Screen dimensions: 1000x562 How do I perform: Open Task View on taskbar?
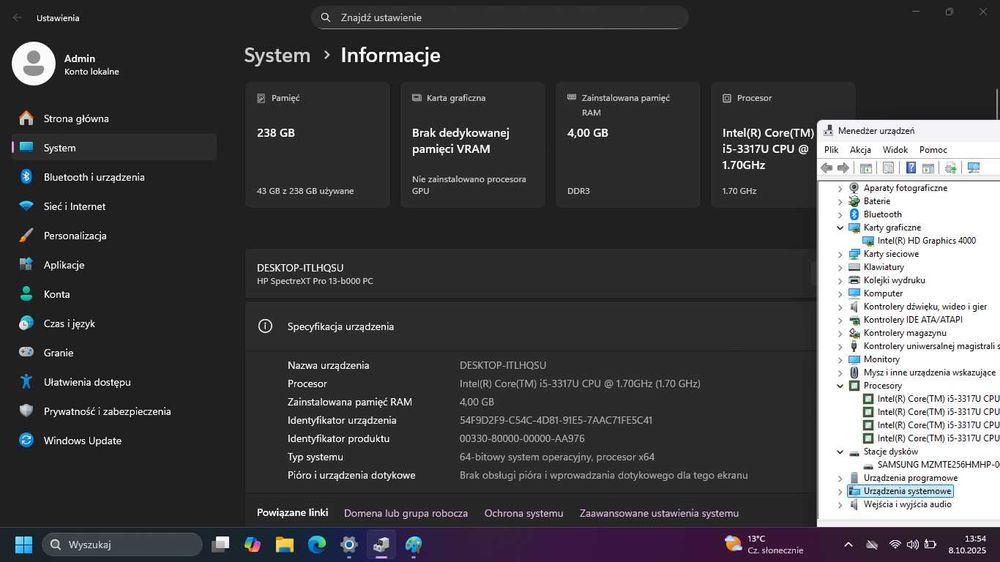tap(221, 545)
